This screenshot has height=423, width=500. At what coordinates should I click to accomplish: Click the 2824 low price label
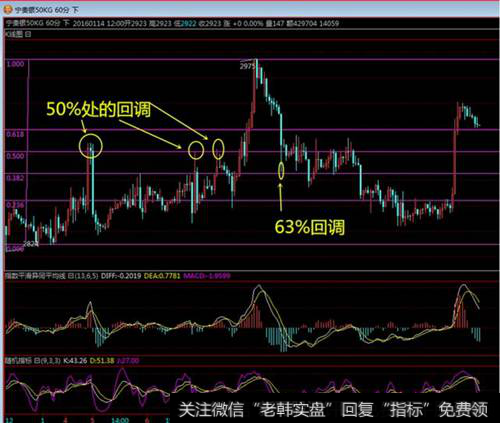pos(31,244)
